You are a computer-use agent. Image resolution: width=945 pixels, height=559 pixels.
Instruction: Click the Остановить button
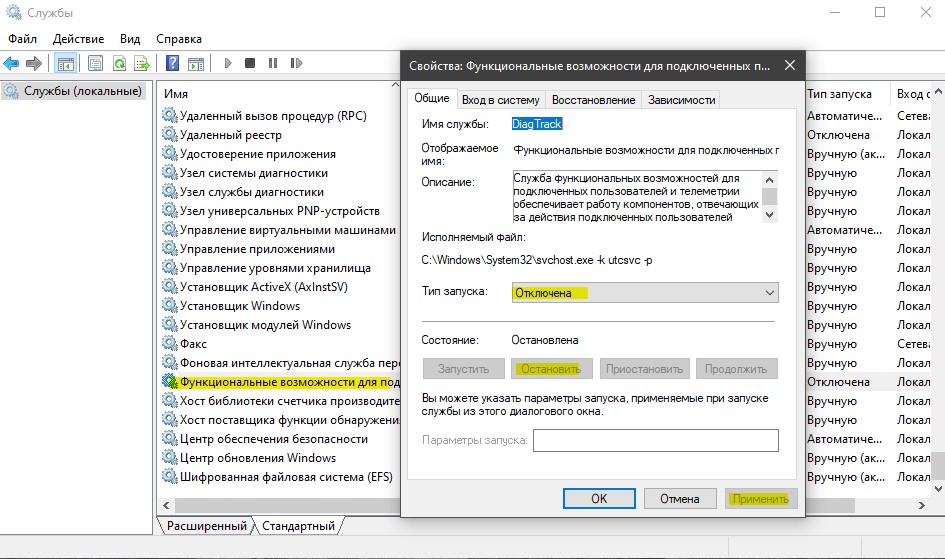551,369
